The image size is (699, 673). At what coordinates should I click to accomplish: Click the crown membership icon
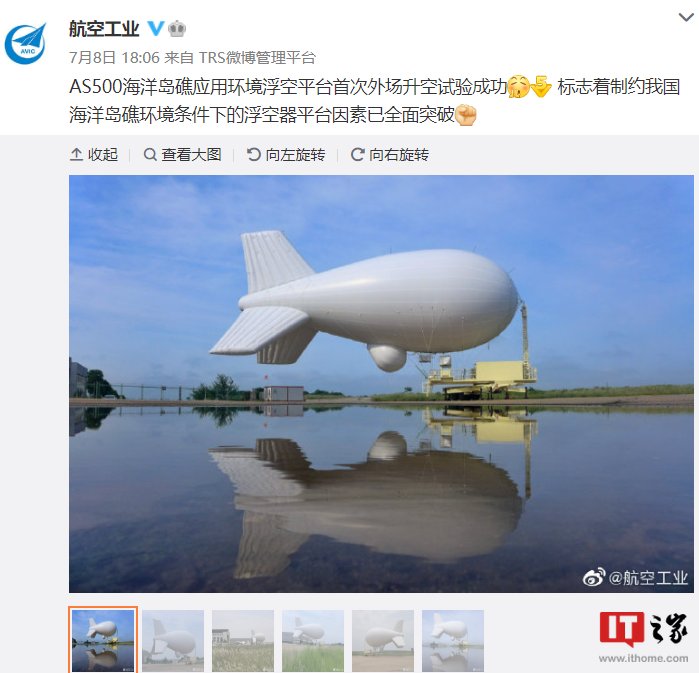click(x=177, y=29)
